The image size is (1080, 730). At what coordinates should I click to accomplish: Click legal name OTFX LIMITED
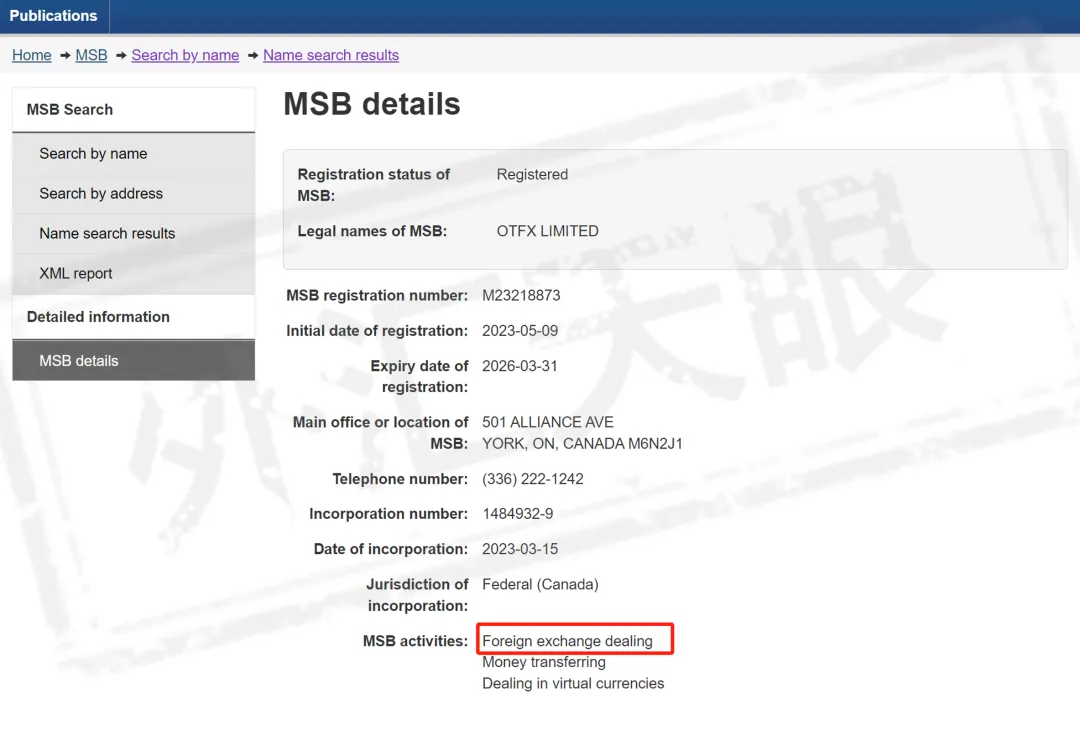click(548, 231)
